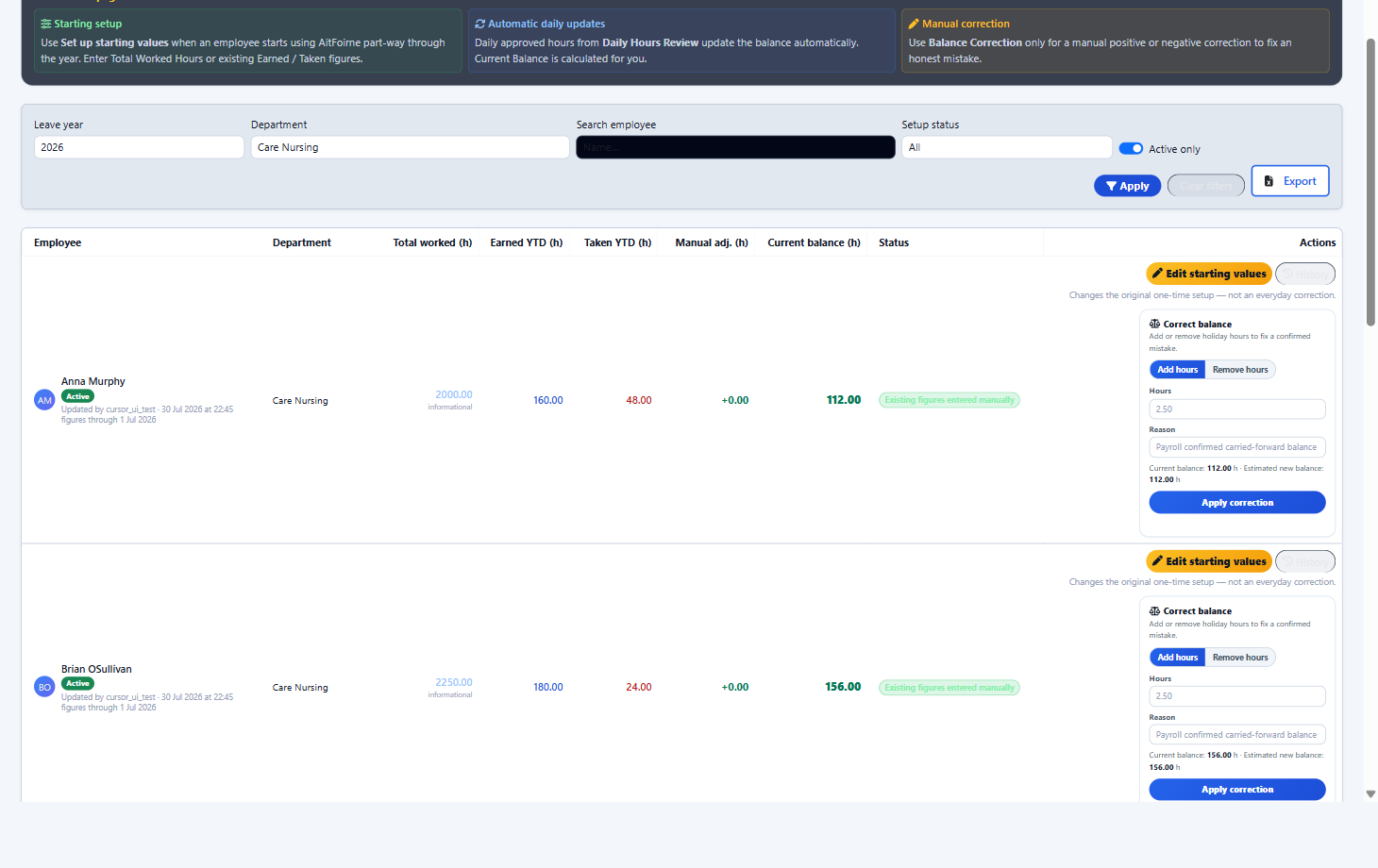Click the Current balance (h) column header

814,242
